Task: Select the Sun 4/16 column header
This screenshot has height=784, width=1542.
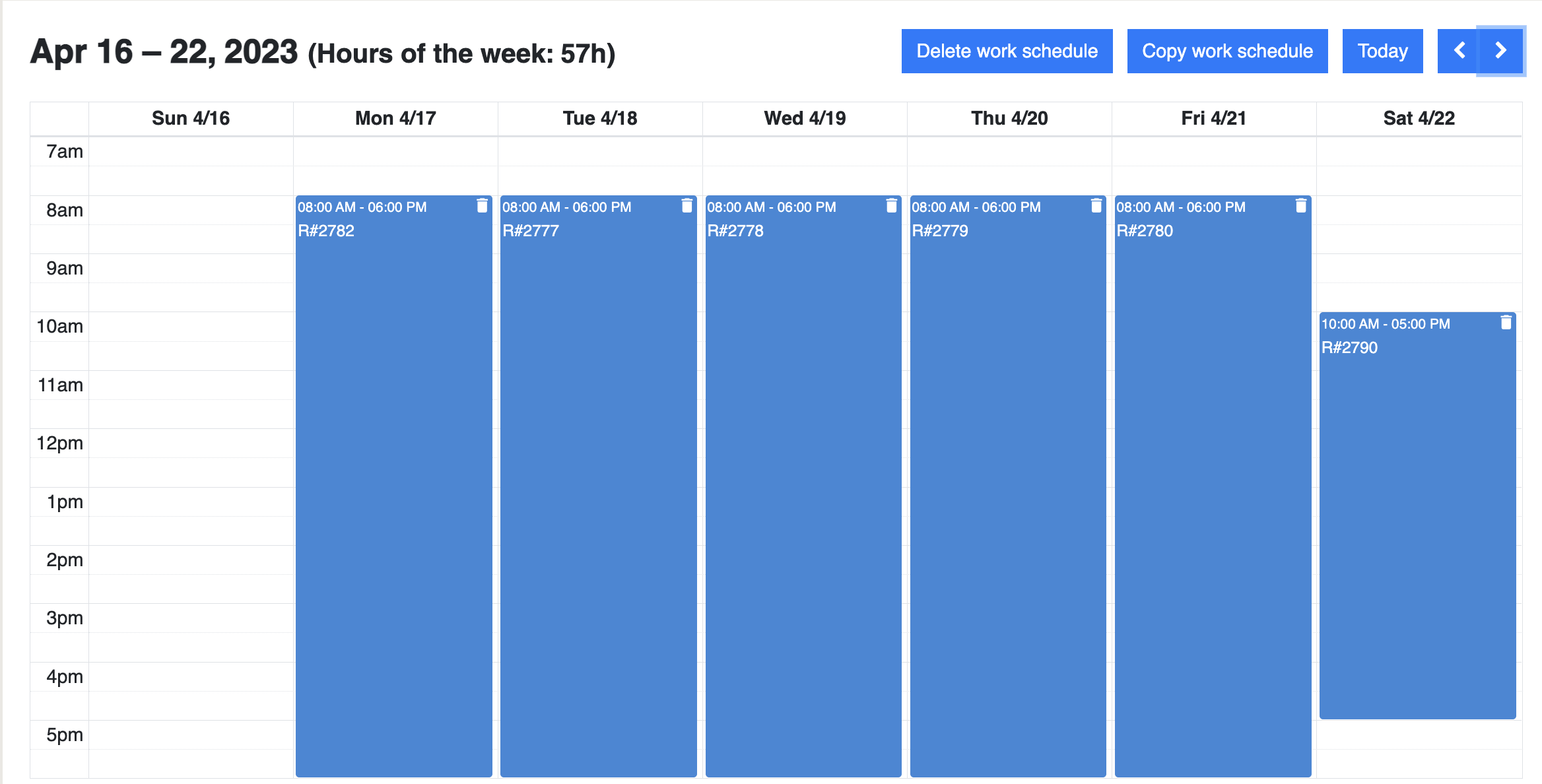Action: (x=191, y=118)
